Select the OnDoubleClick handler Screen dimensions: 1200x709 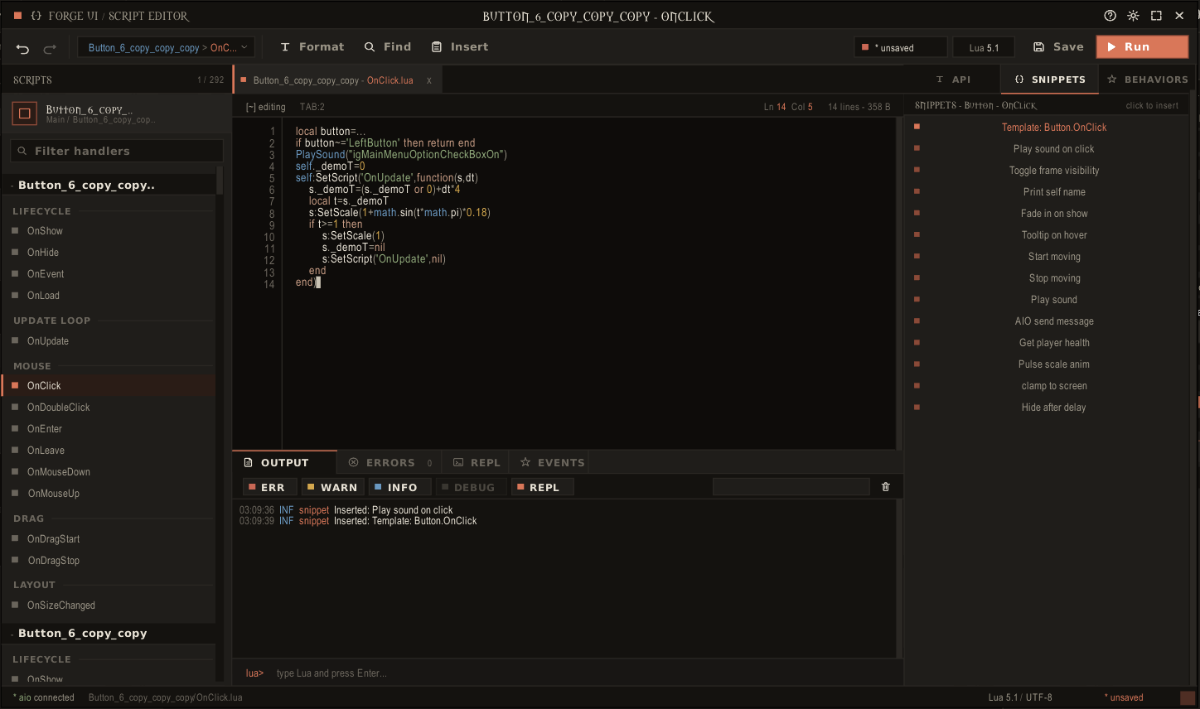point(109,408)
